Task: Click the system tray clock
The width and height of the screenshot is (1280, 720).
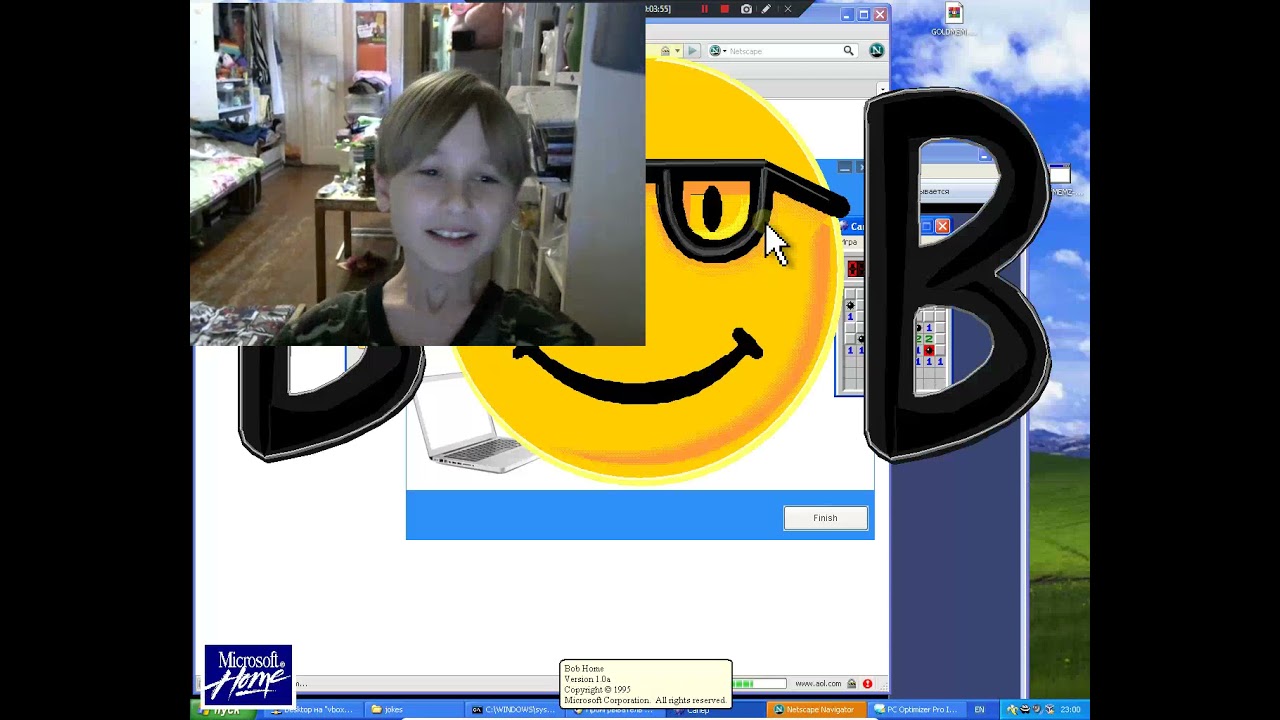Action: [x=1070, y=710]
